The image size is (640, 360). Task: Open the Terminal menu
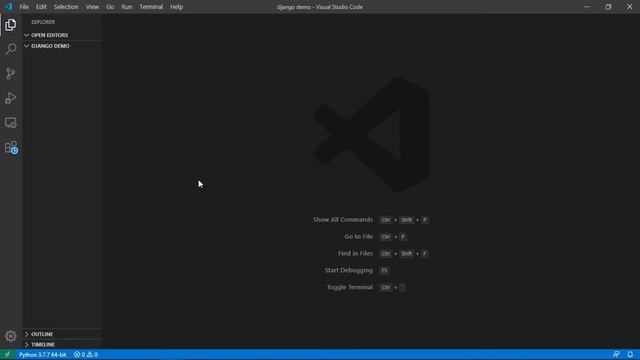(x=151, y=7)
